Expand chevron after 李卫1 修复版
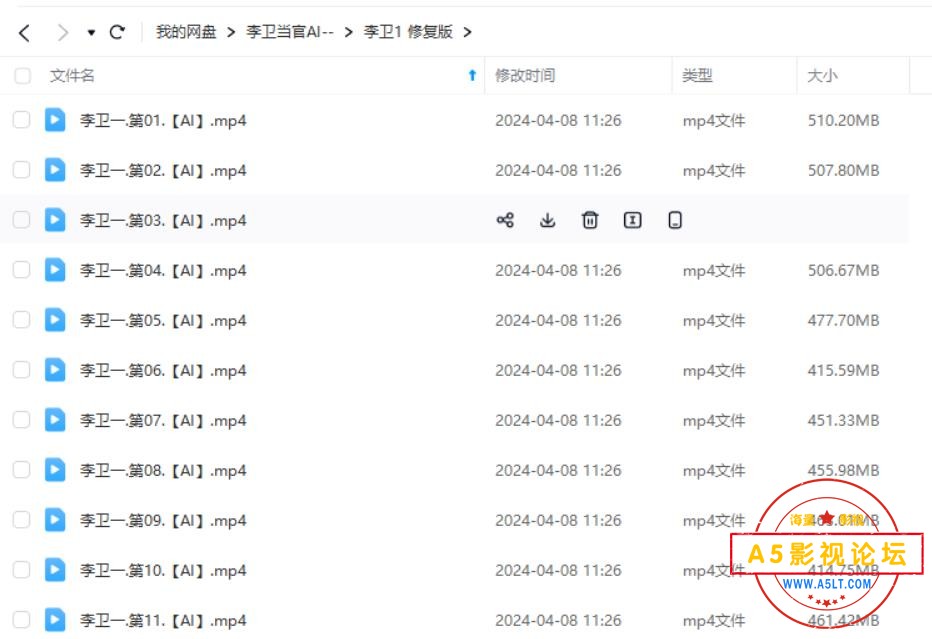Image resolution: width=932 pixels, height=639 pixels. pos(468,32)
